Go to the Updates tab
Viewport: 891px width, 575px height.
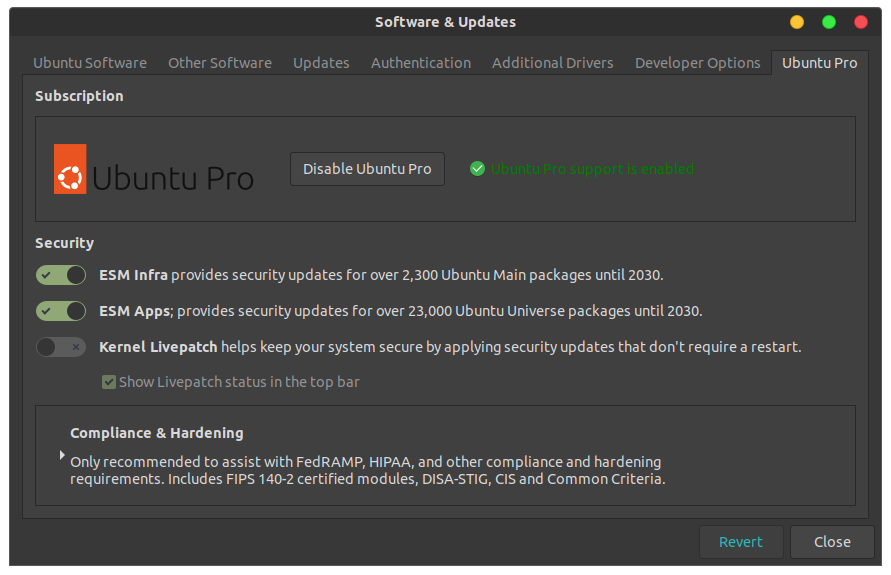(321, 62)
